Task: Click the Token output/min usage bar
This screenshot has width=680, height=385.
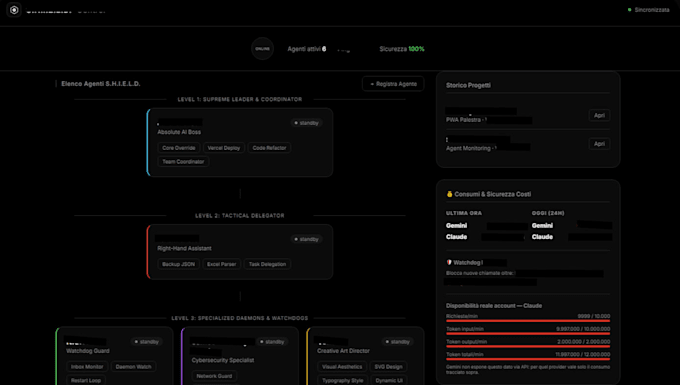Action: (528, 346)
